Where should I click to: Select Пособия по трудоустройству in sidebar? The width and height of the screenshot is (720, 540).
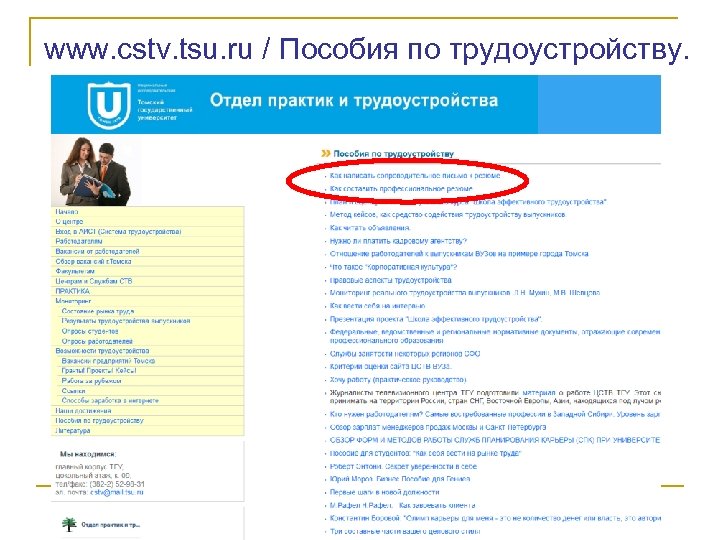pyautogui.click(x=100, y=420)
